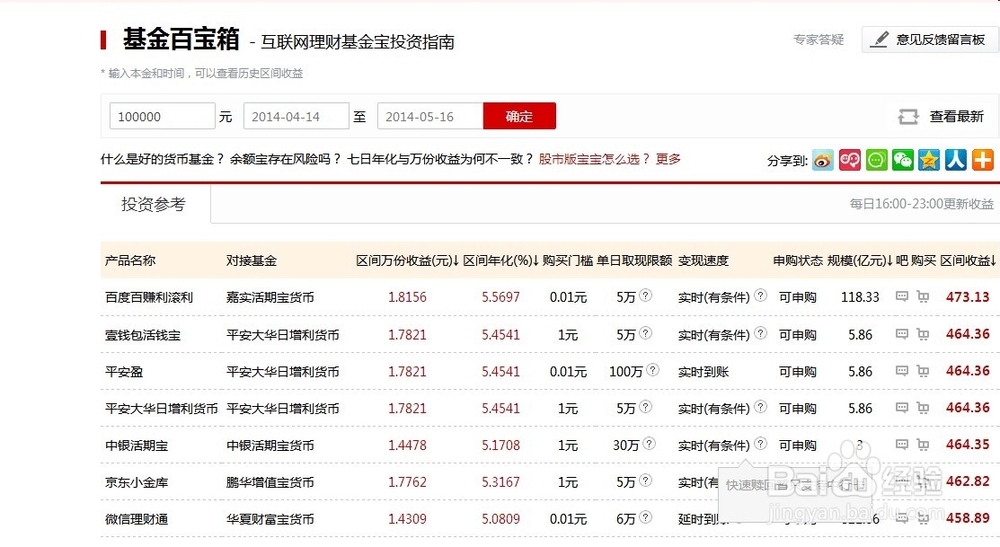The image size is (1000, 547).
Task: Click cart icon in 平安大华日增利货币 product row
Action: tap(923, 407)
